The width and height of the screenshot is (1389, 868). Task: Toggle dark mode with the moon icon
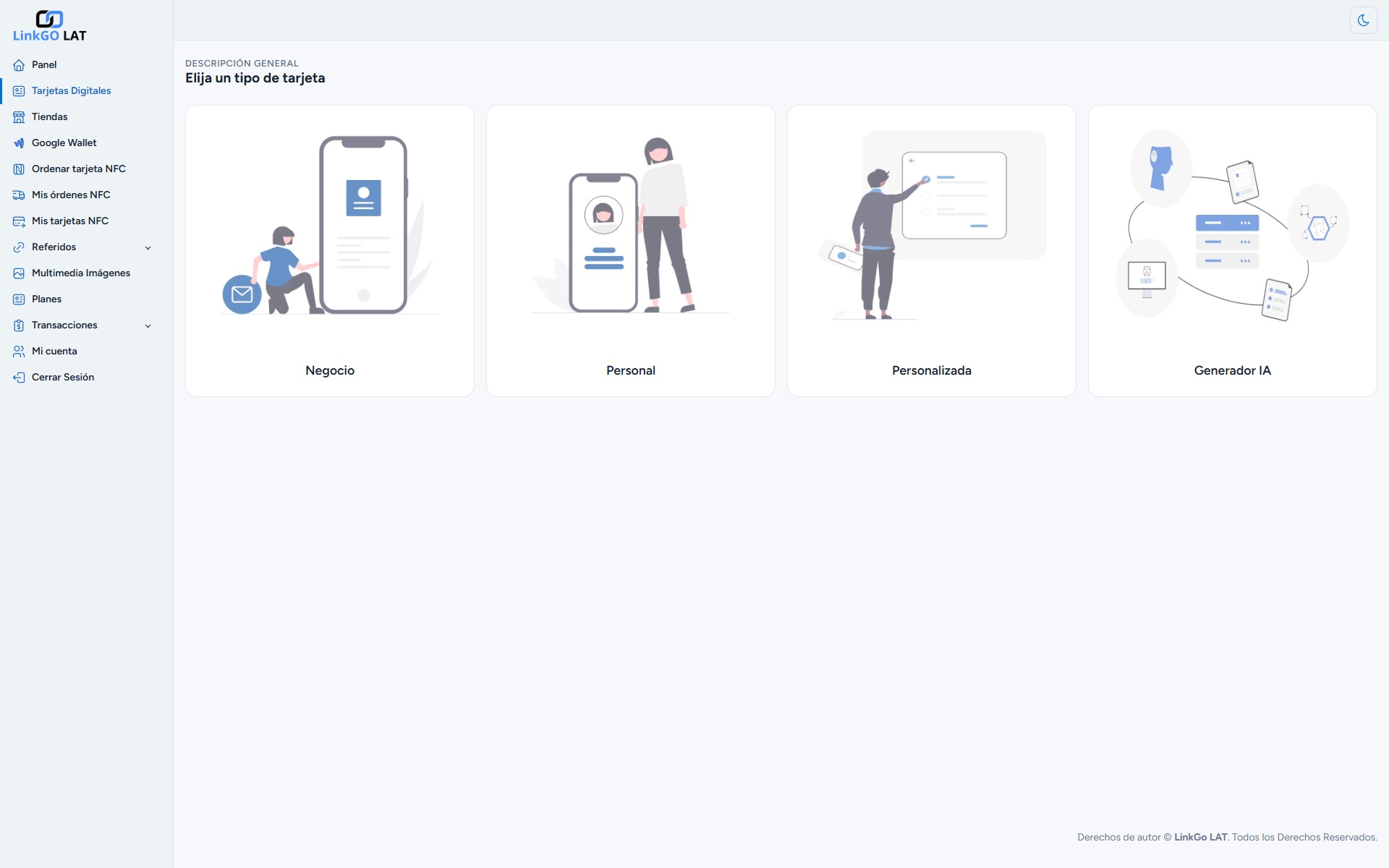[1363, 20]
